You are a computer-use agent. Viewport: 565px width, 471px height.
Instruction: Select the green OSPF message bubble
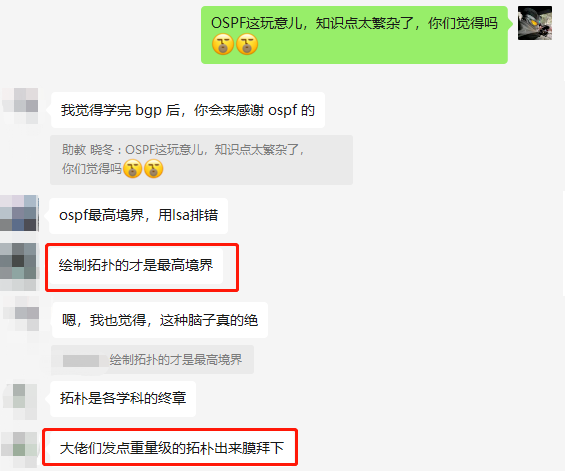(354, 35)
